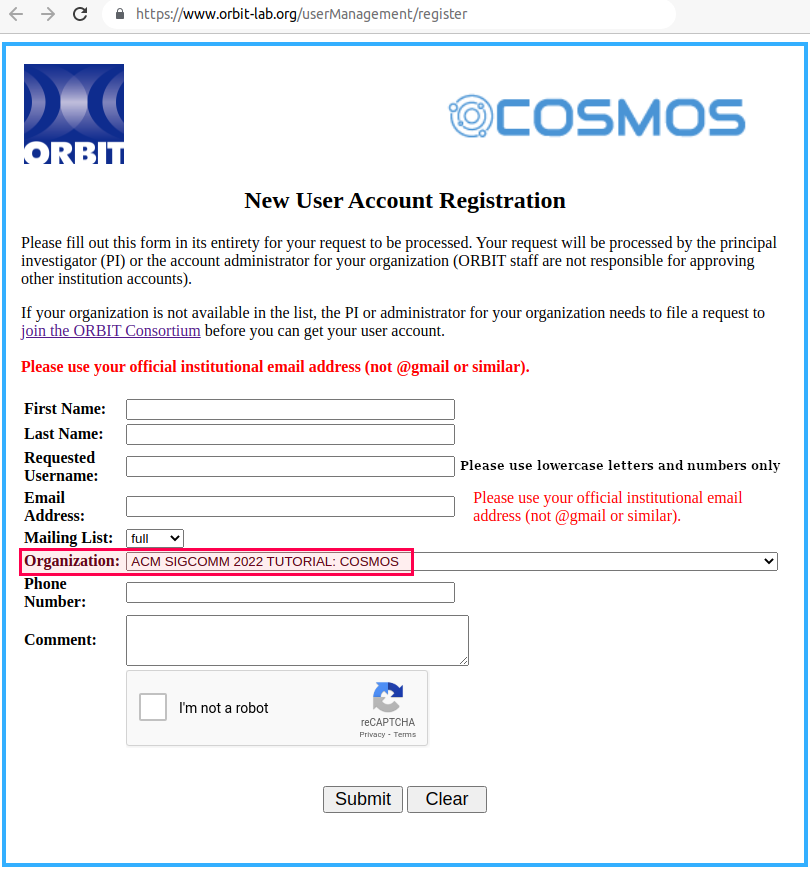Click the Comment text area
Screen dimensions: 810x869
coord(296,640)
